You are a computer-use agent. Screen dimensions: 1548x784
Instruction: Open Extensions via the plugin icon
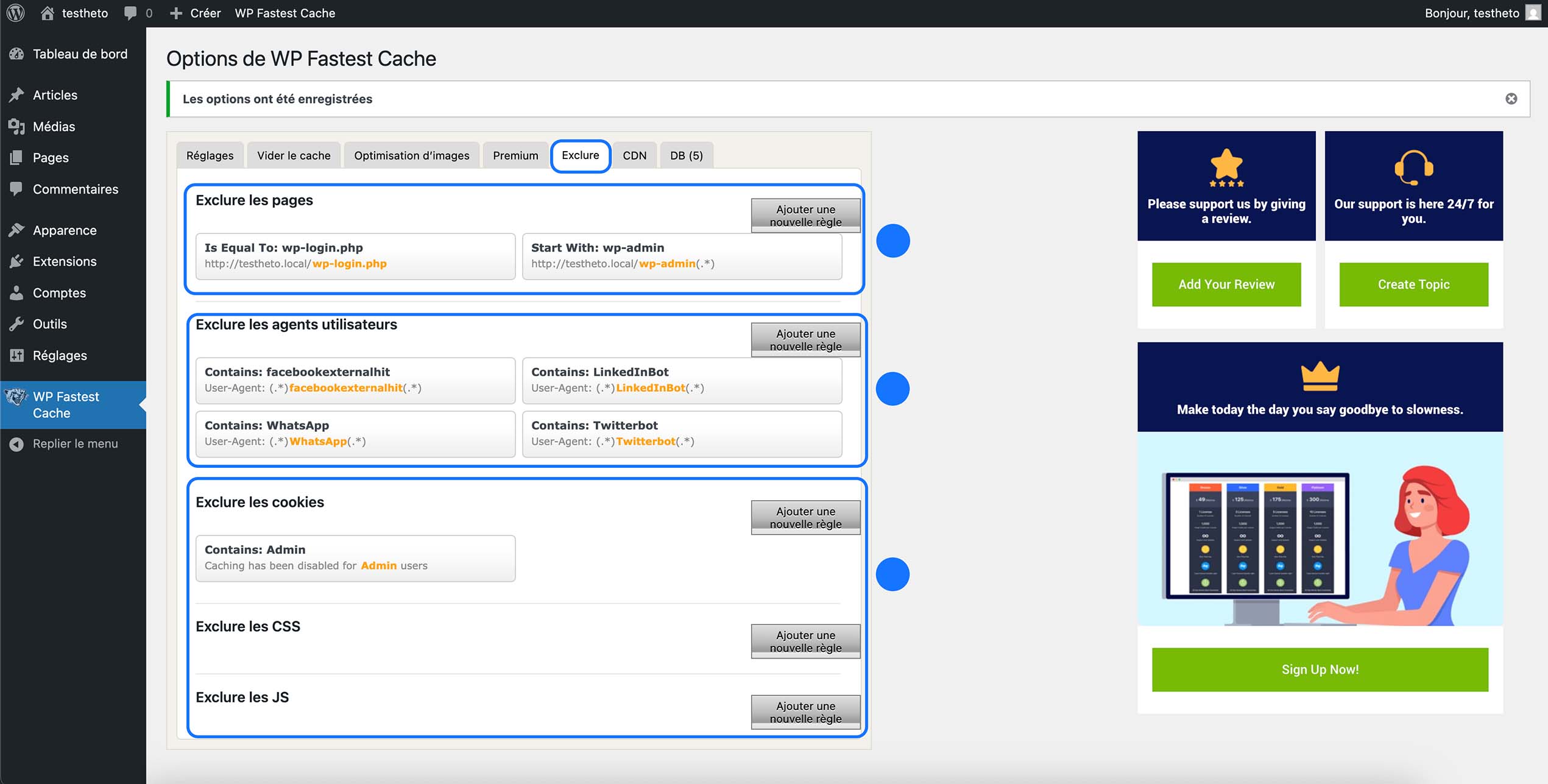16,261
